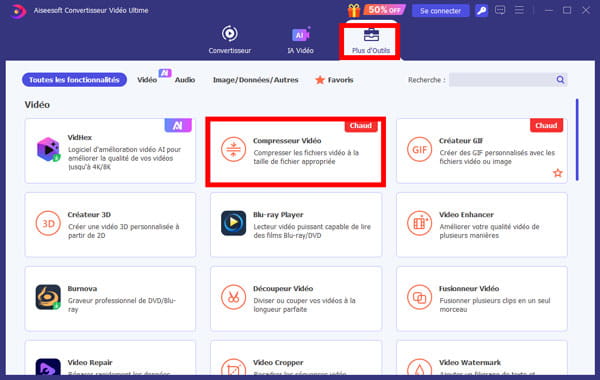This screenshot has width=600, height=380.
Task: Open the feedback chat icon
Action: click(500, 10)
